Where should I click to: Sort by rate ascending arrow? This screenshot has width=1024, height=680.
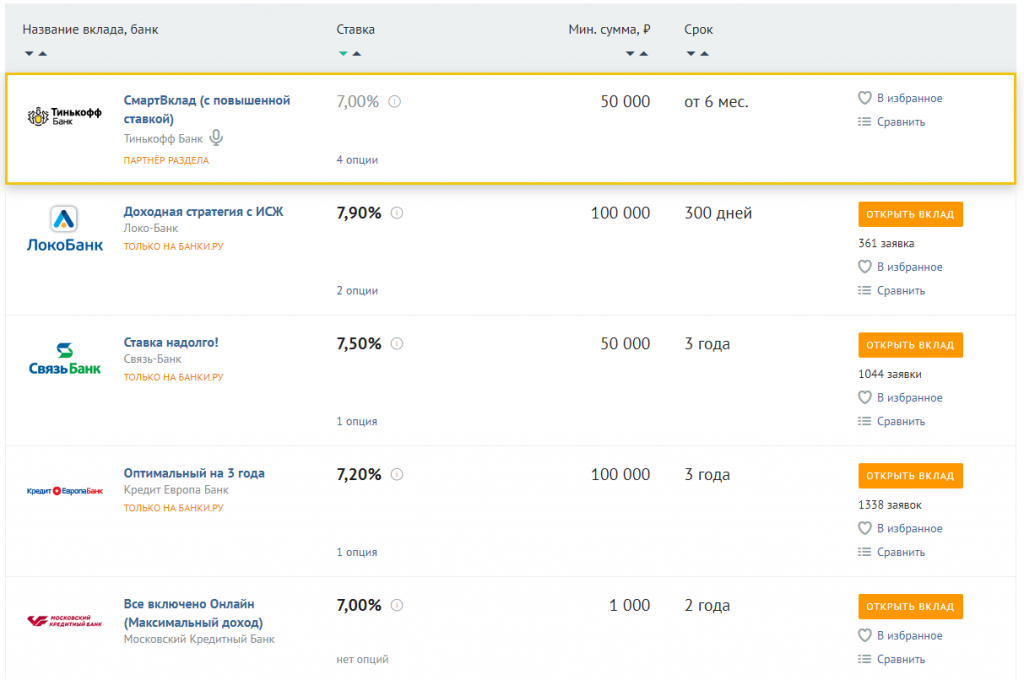pyautogui.click(x=357, y=54)
